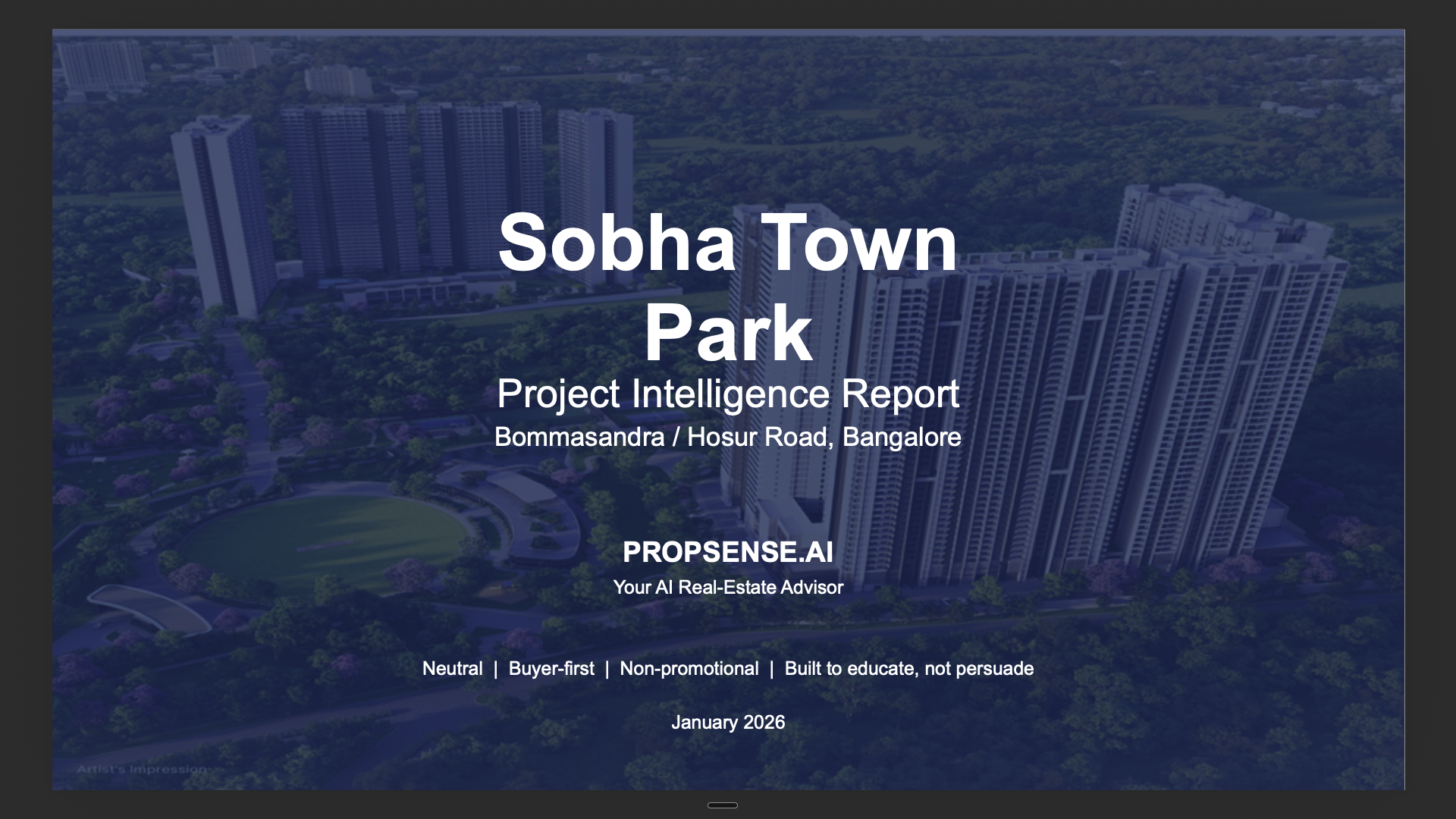
Task: Click the word 'Sobha' in the title
Action: [616, 243]
